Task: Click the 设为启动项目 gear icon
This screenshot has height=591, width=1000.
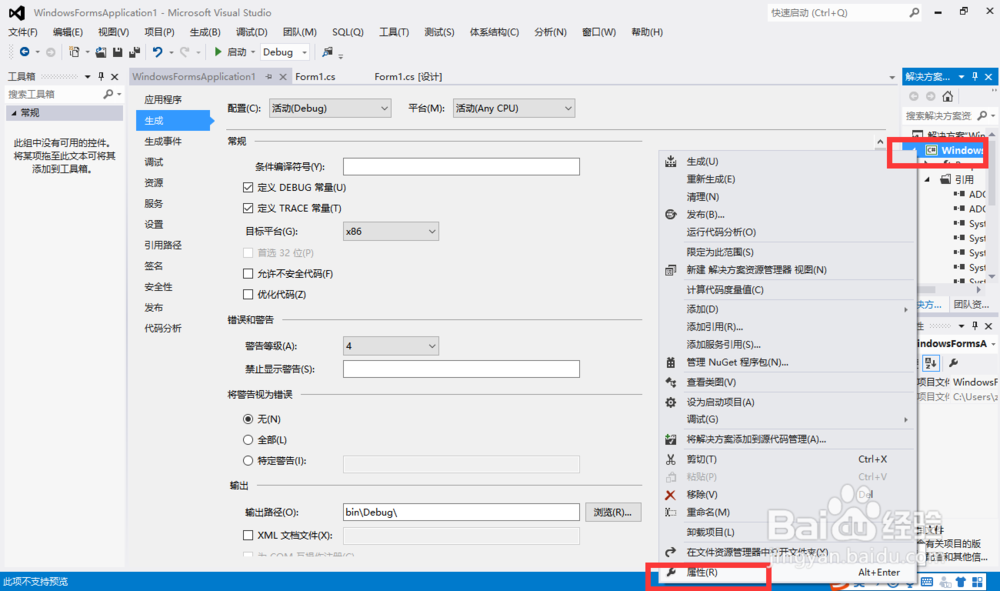Action: click(670, 402)
